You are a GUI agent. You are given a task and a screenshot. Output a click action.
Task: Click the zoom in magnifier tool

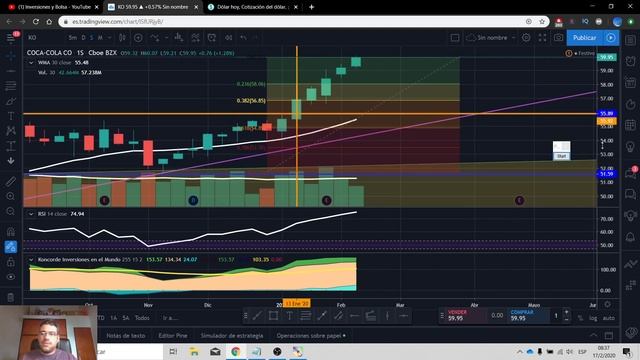(11, 196)
